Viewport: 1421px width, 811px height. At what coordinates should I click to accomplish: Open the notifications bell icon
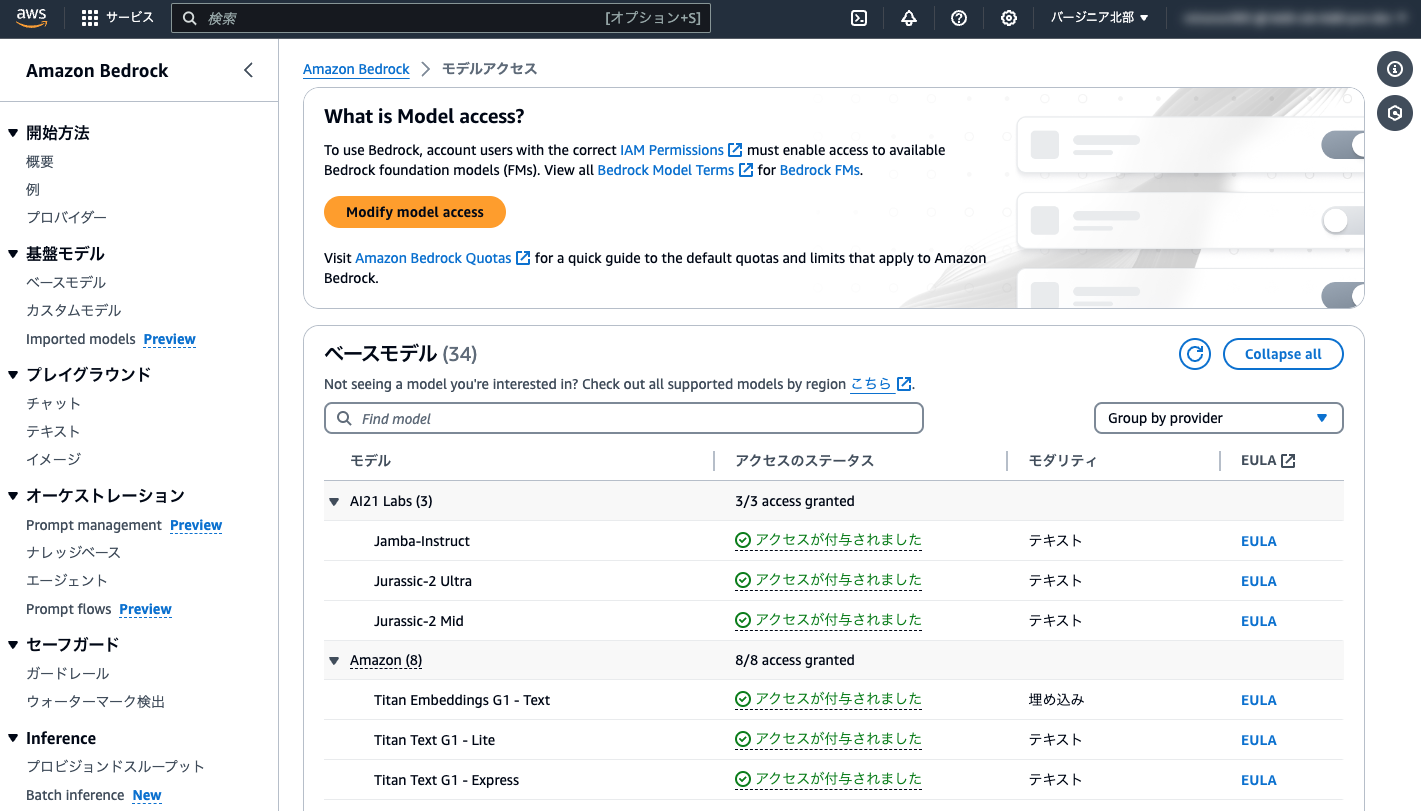[909, 18]
